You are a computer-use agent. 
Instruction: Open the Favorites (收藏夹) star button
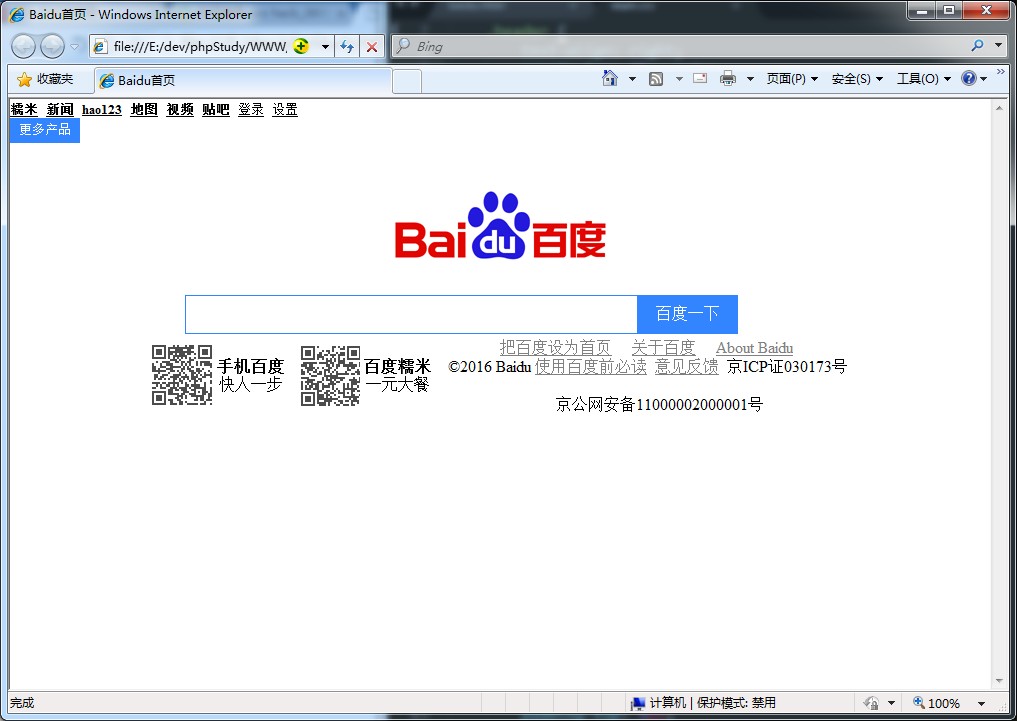click(x=45, y=79)
